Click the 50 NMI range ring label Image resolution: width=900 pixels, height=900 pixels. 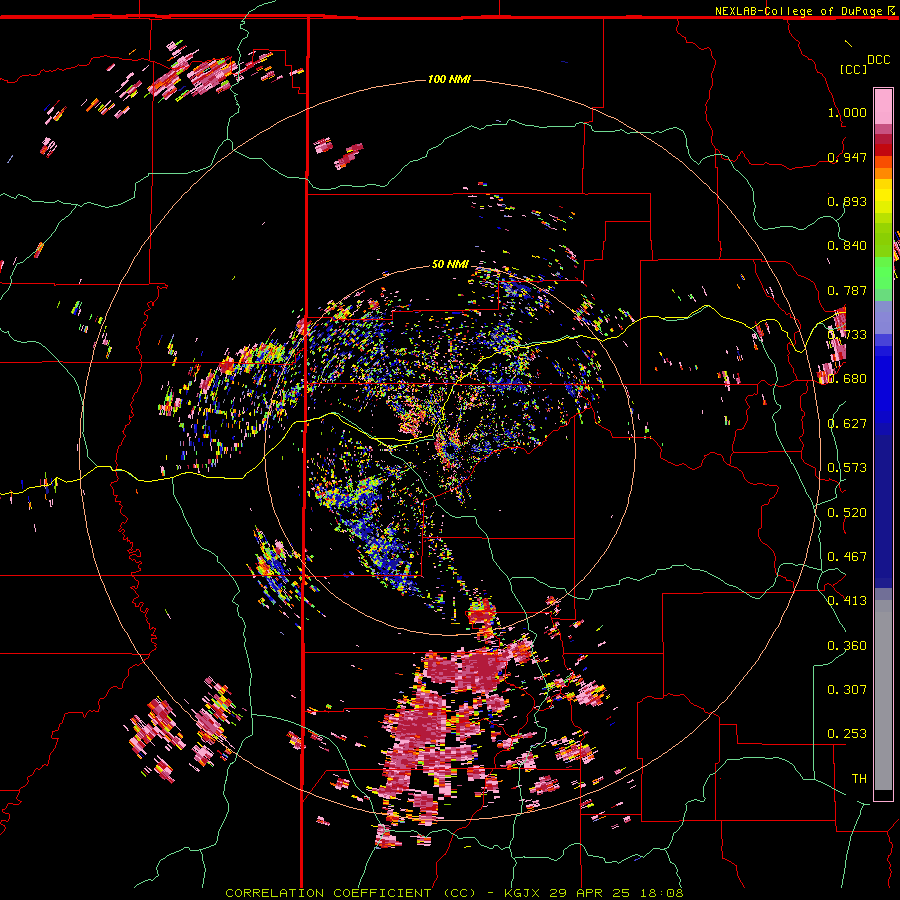click(450, 264)
